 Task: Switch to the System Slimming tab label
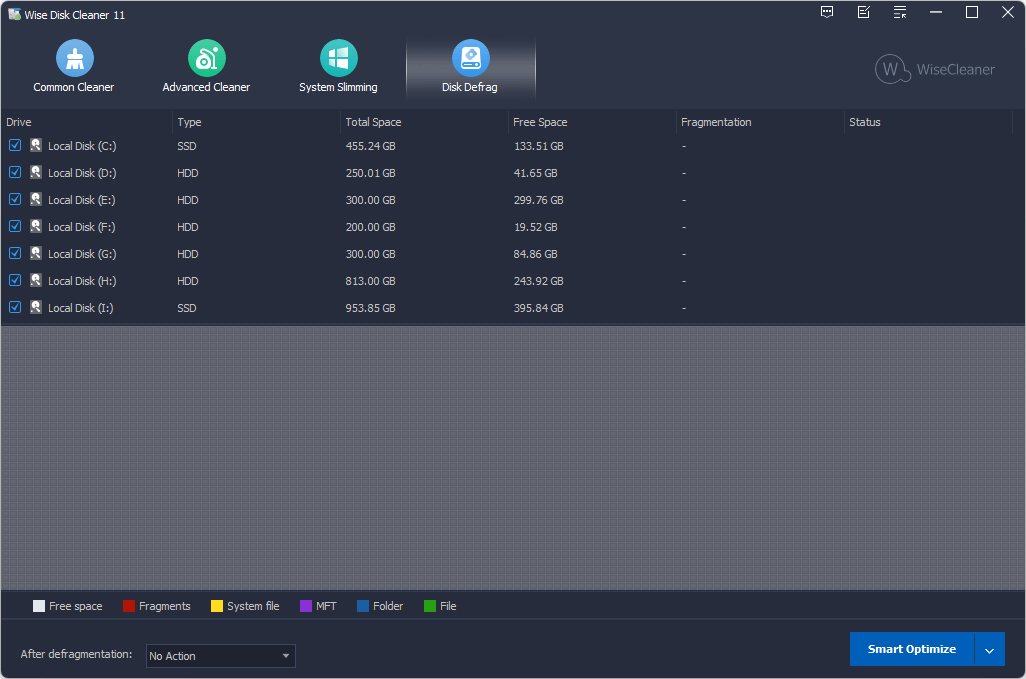[x=338, y=87]
